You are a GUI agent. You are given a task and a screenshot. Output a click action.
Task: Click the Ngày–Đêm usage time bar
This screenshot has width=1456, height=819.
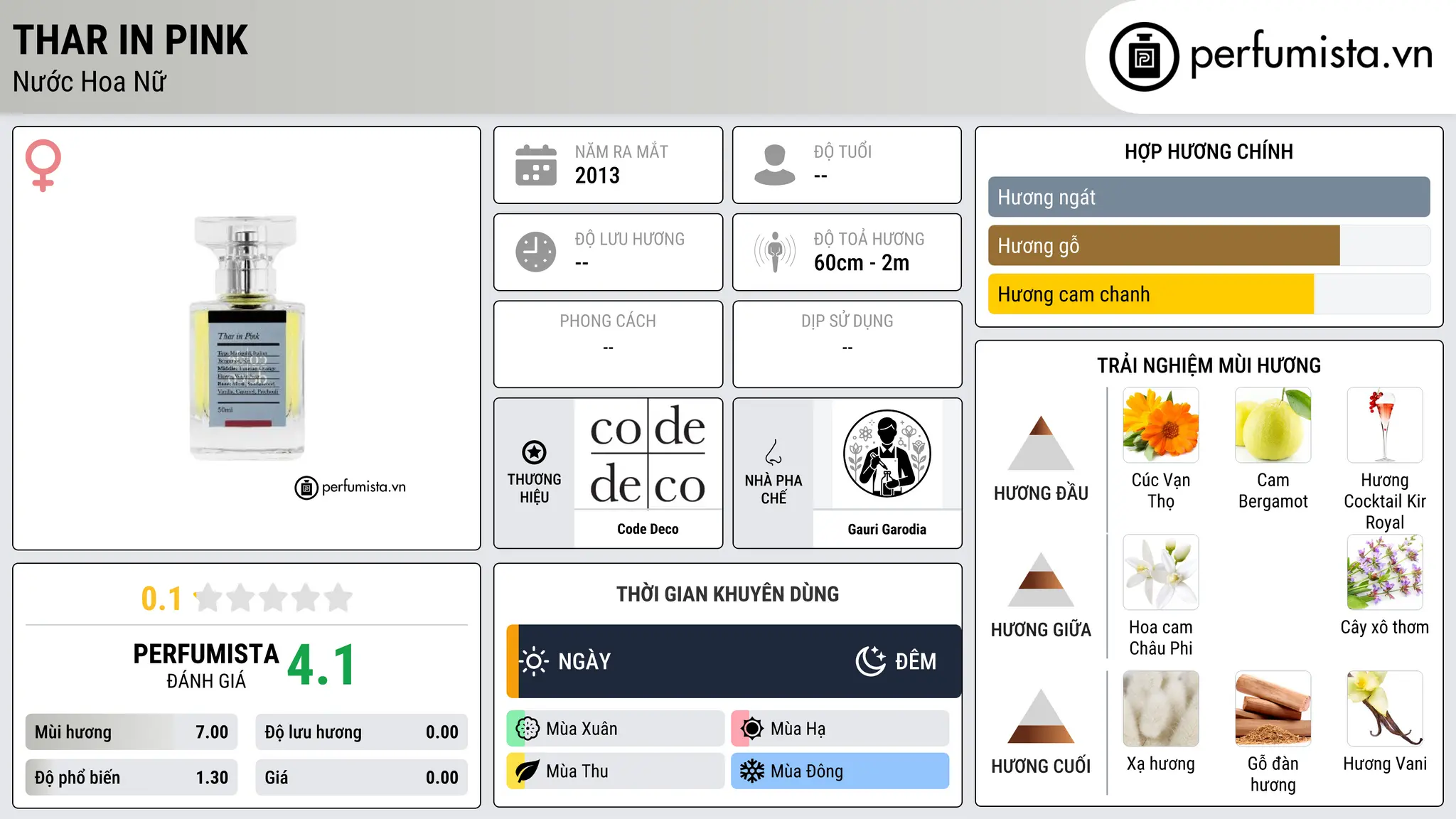click(x=734, y=661)
